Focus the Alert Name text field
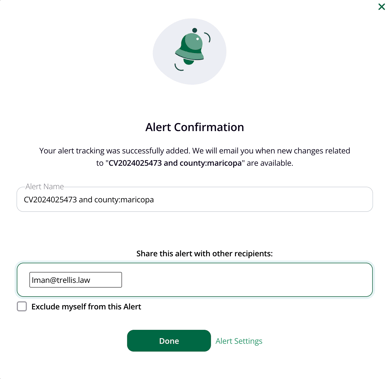 pos(194,199)
